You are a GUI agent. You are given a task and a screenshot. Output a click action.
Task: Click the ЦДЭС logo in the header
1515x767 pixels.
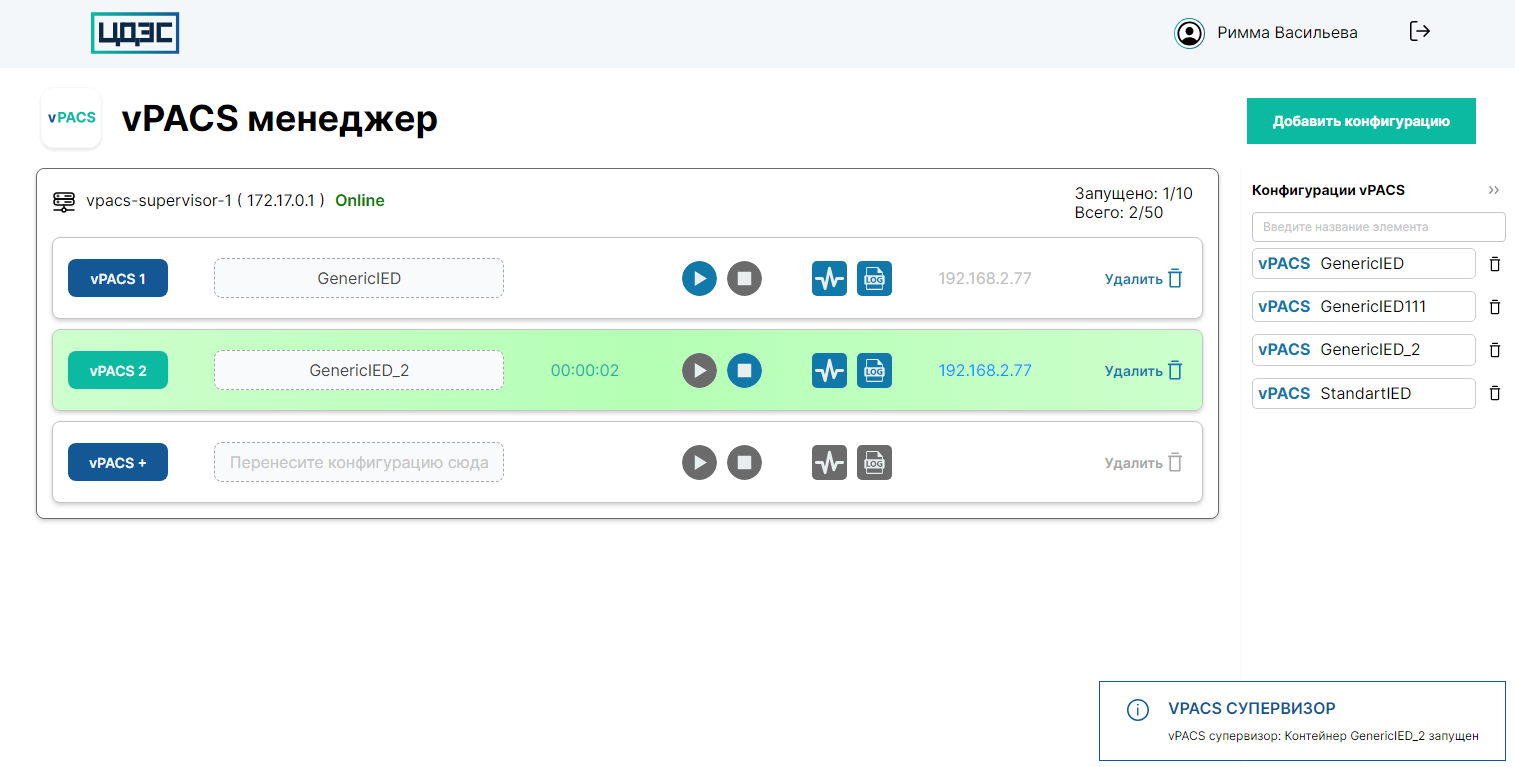(x=135, y=33)
